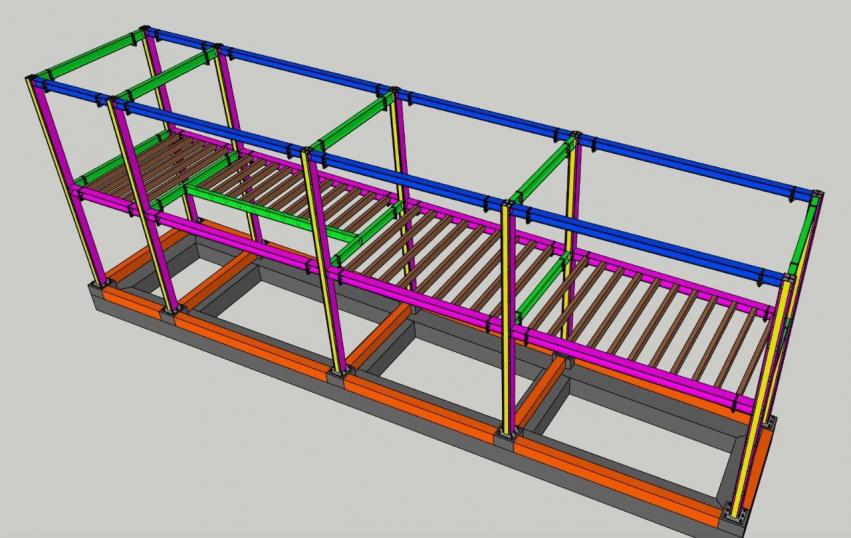This screenshot has width=851, height=538.
Task: Select the rear top blue roof beam
Action: pyautogui.click(x=480, y=112)
